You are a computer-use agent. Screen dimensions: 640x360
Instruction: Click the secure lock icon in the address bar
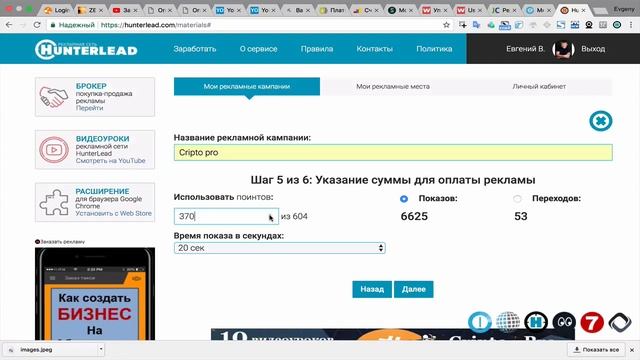click(53, 25)
